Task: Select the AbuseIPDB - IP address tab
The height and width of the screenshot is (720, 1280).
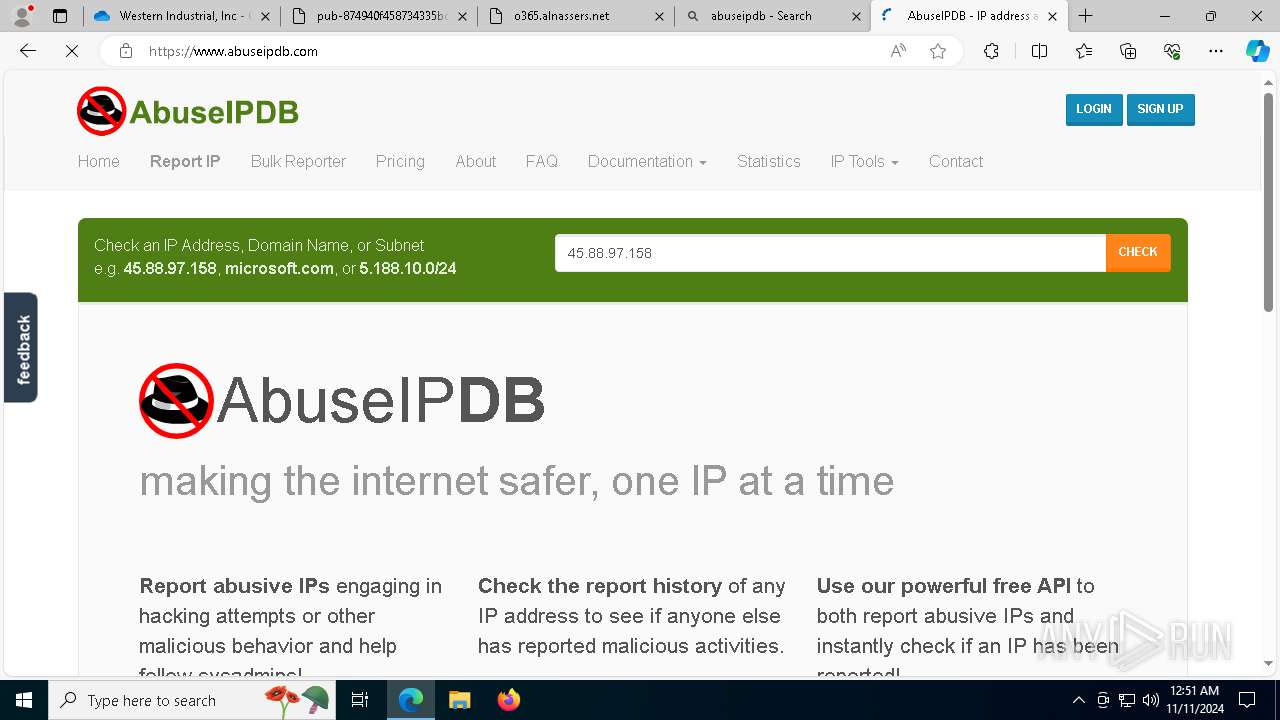Action: click(969, 16)
